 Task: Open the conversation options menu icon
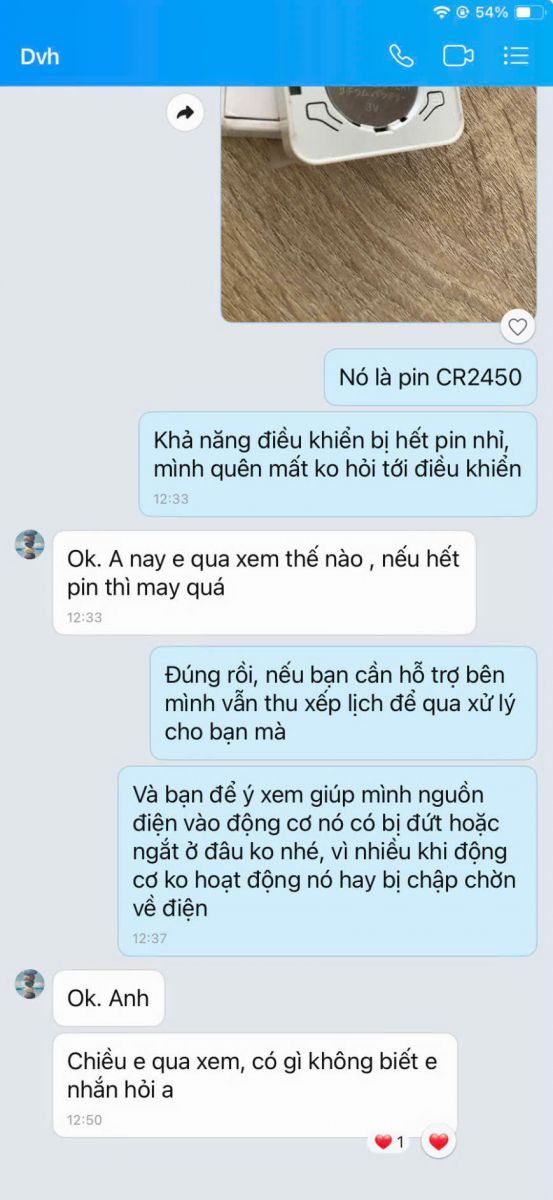[516, 56]
